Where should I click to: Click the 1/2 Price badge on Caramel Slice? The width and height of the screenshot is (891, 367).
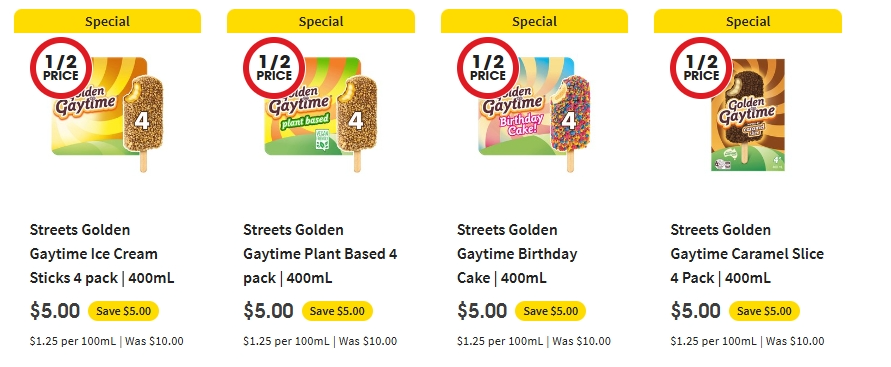tap(702, 68)
